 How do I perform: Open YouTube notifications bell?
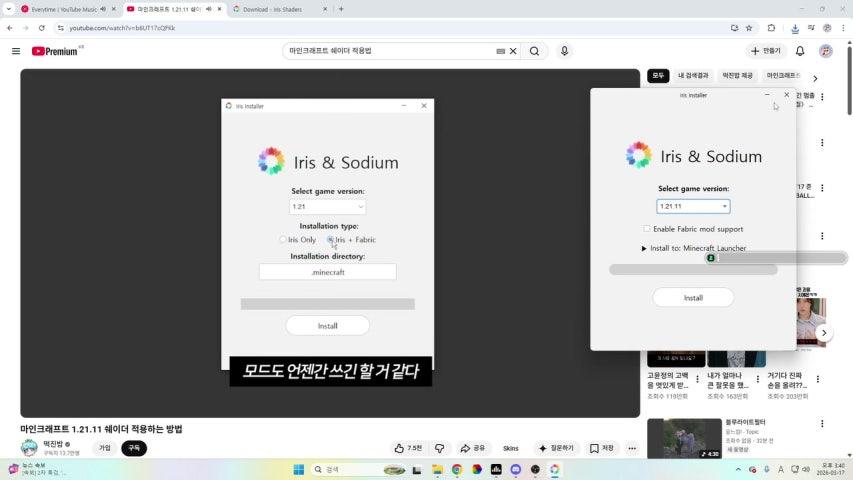pos(800,51)
